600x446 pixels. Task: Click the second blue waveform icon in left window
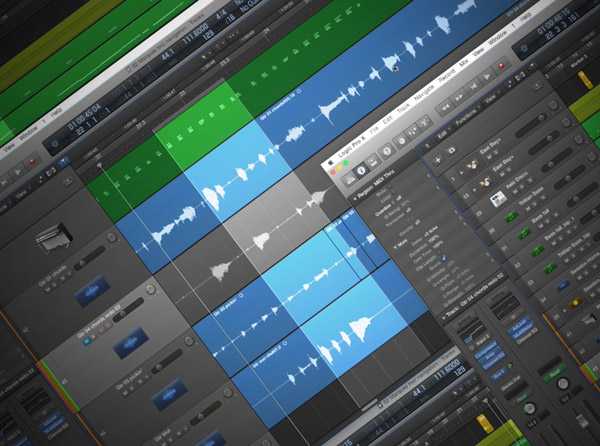131,343
